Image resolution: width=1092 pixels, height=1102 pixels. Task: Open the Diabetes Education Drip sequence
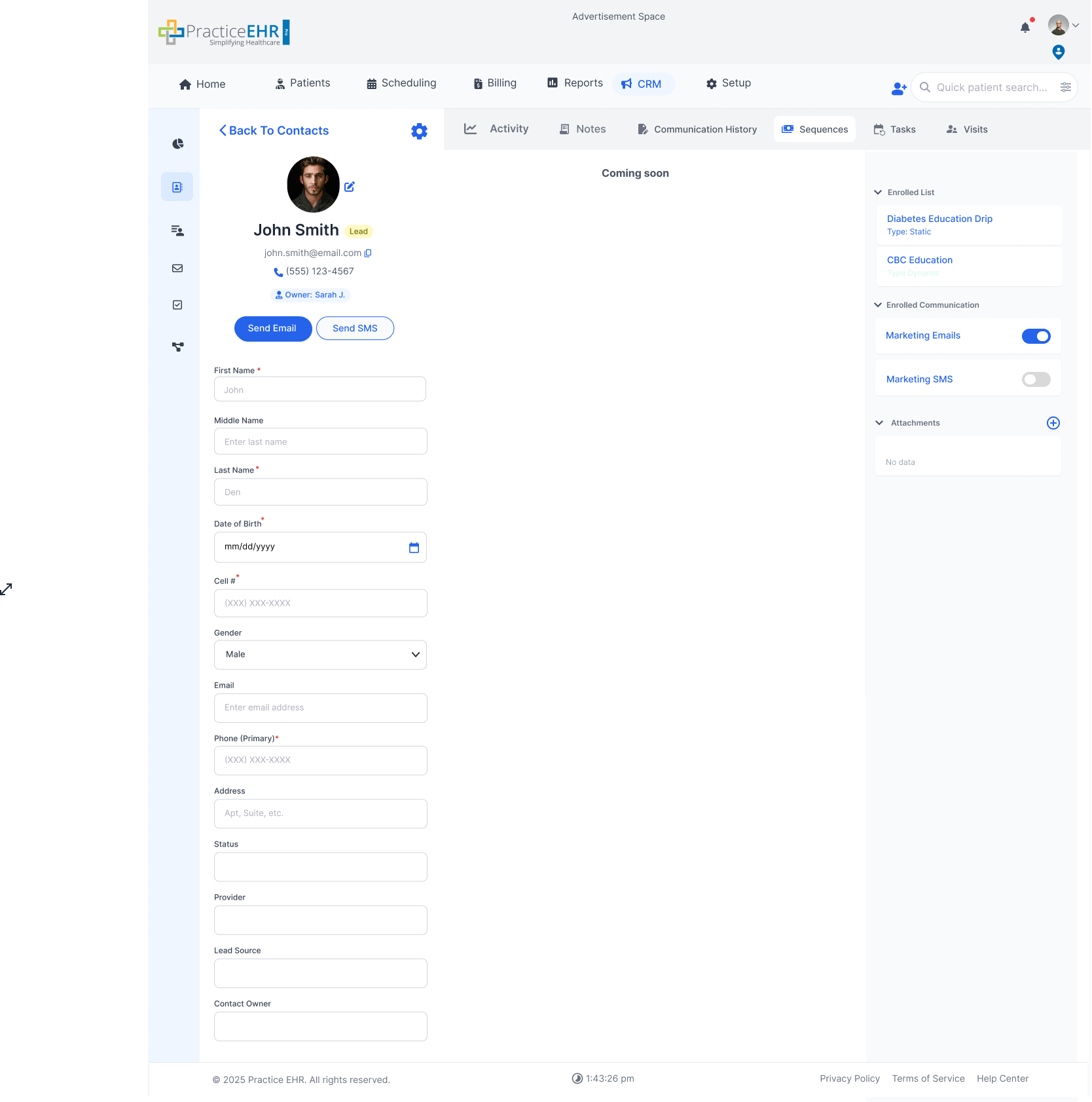[x=939, y=219]
